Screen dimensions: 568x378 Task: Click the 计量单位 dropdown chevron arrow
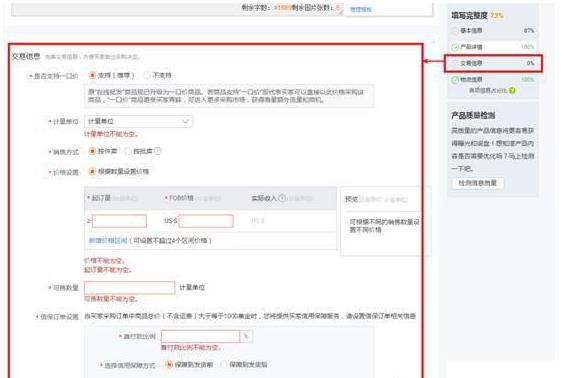185,121
